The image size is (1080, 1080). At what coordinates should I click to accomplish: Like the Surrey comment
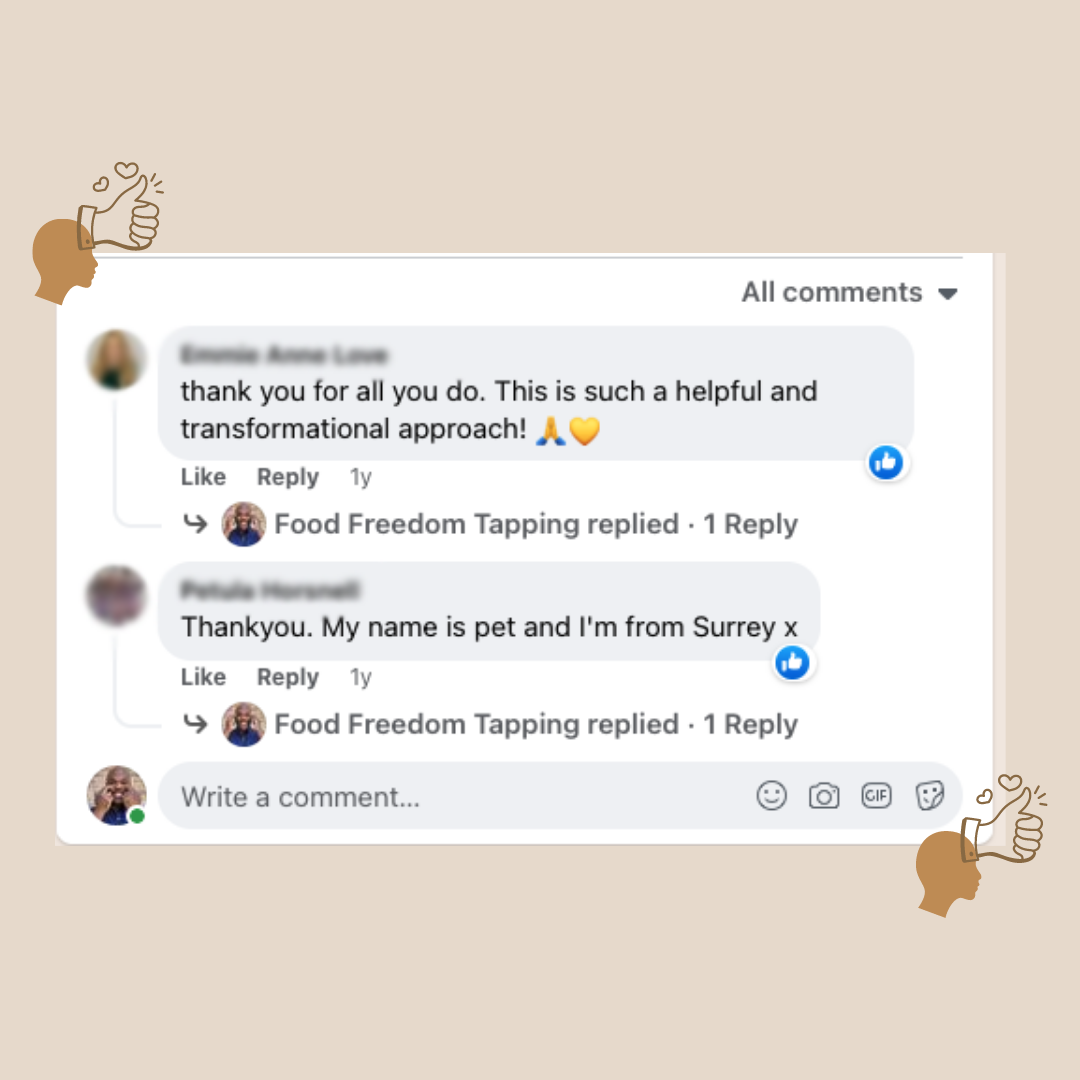coord(203,677)
